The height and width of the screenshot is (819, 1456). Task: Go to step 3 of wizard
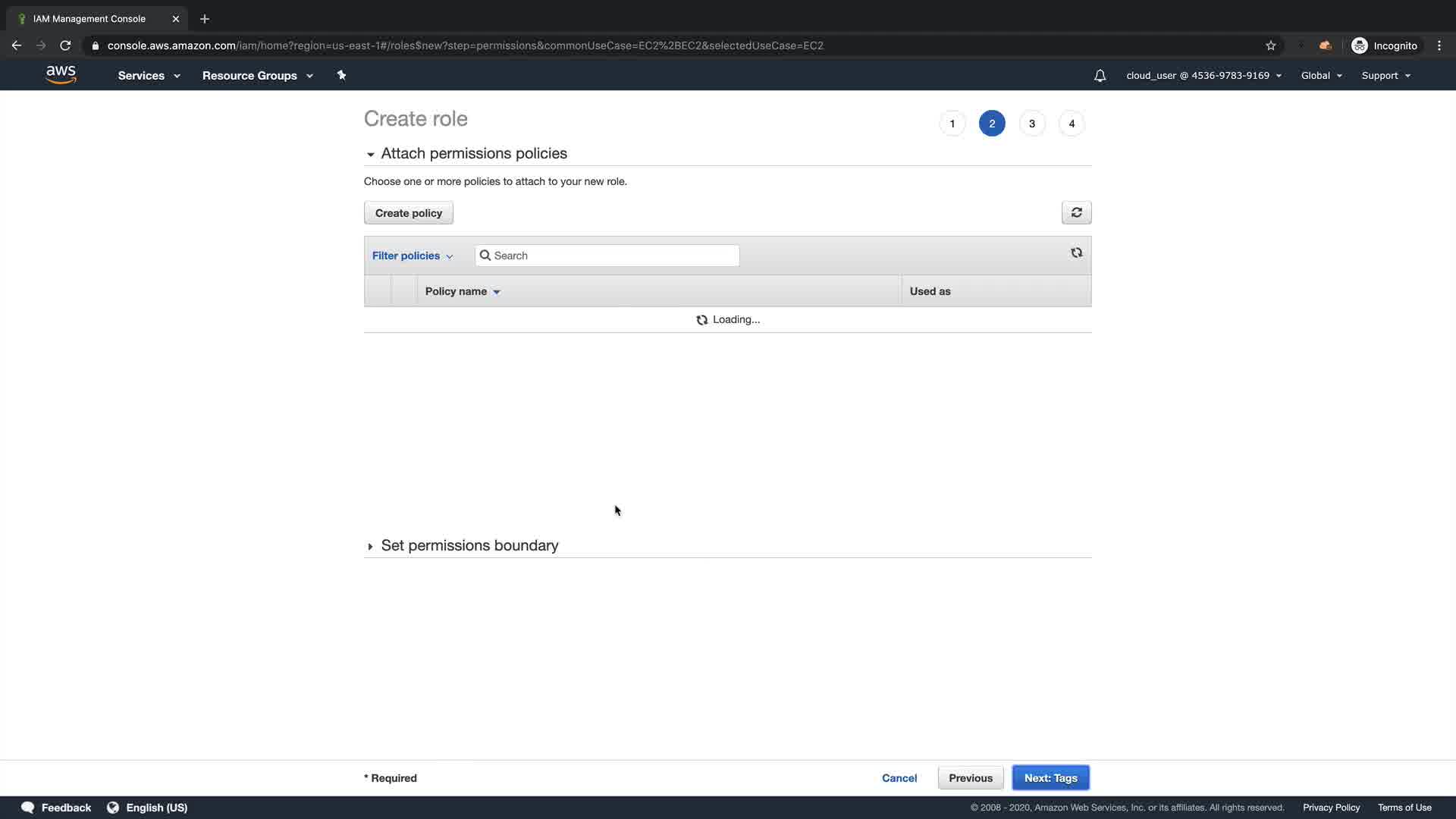click(x=1031, y=124)
